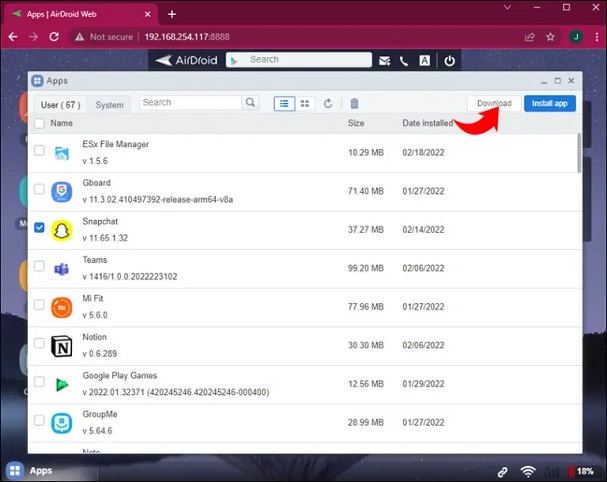The height and width of the screenshot is (482, 607).
Task: Click the "37.27 MB" Snapchat size
Action: [365, 230]
